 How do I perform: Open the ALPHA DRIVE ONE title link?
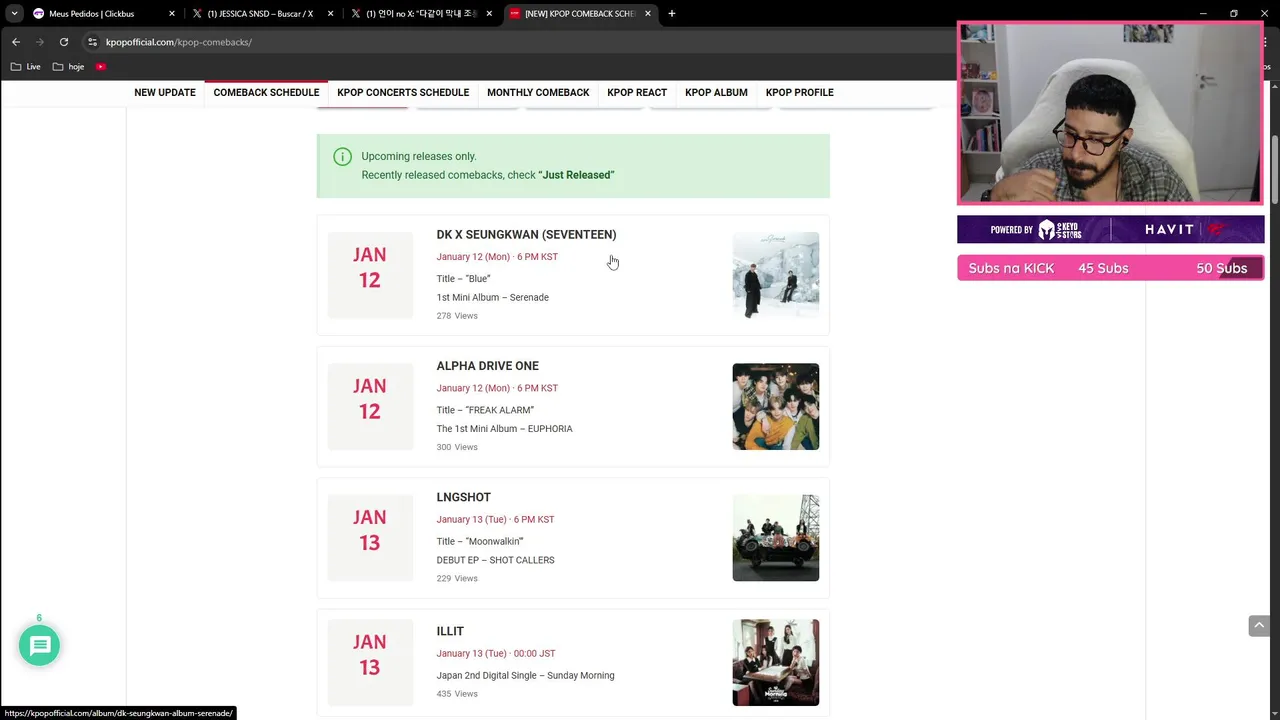click(487, 366)
